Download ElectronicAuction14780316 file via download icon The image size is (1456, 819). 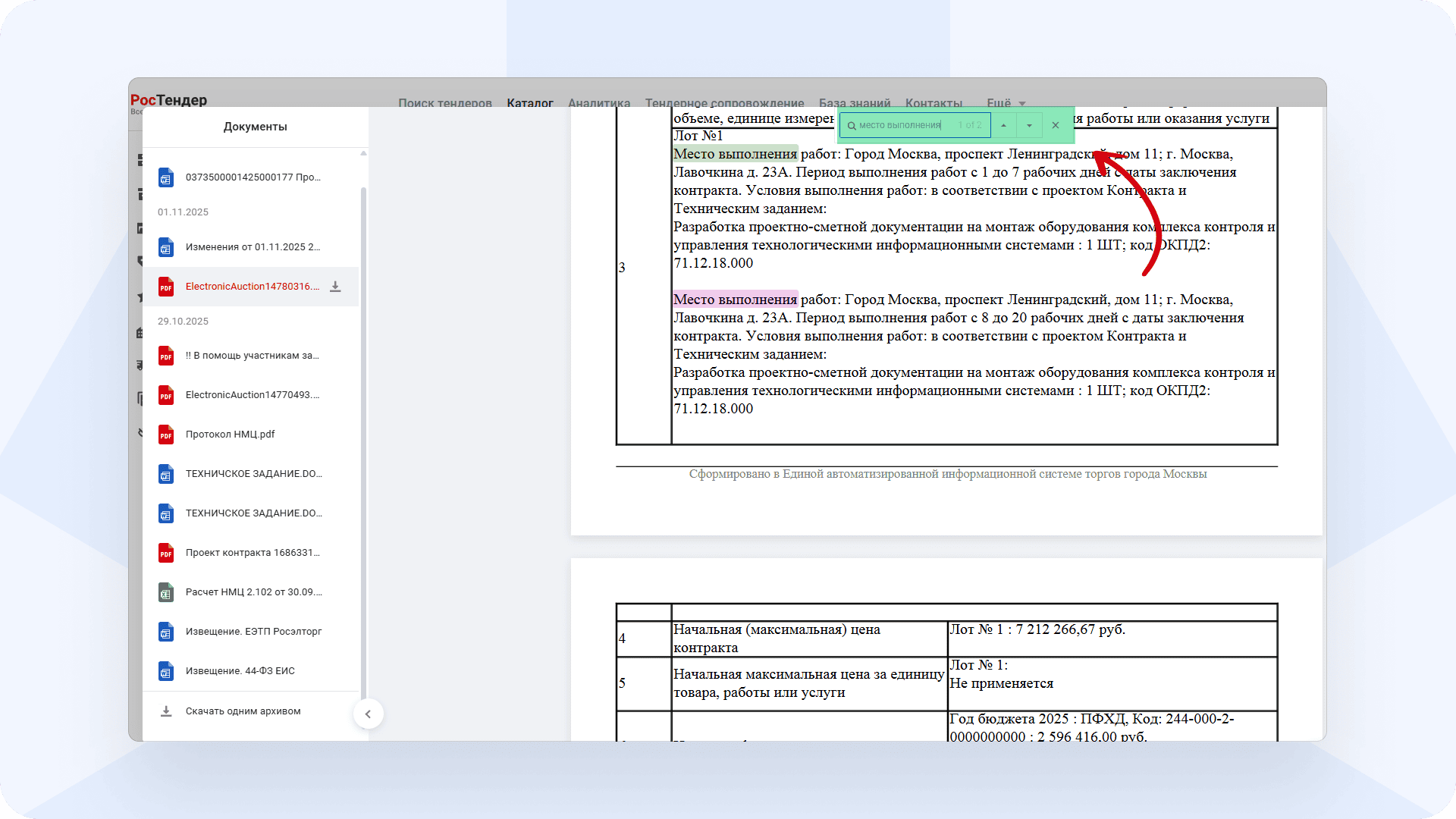tap(335, 287)
